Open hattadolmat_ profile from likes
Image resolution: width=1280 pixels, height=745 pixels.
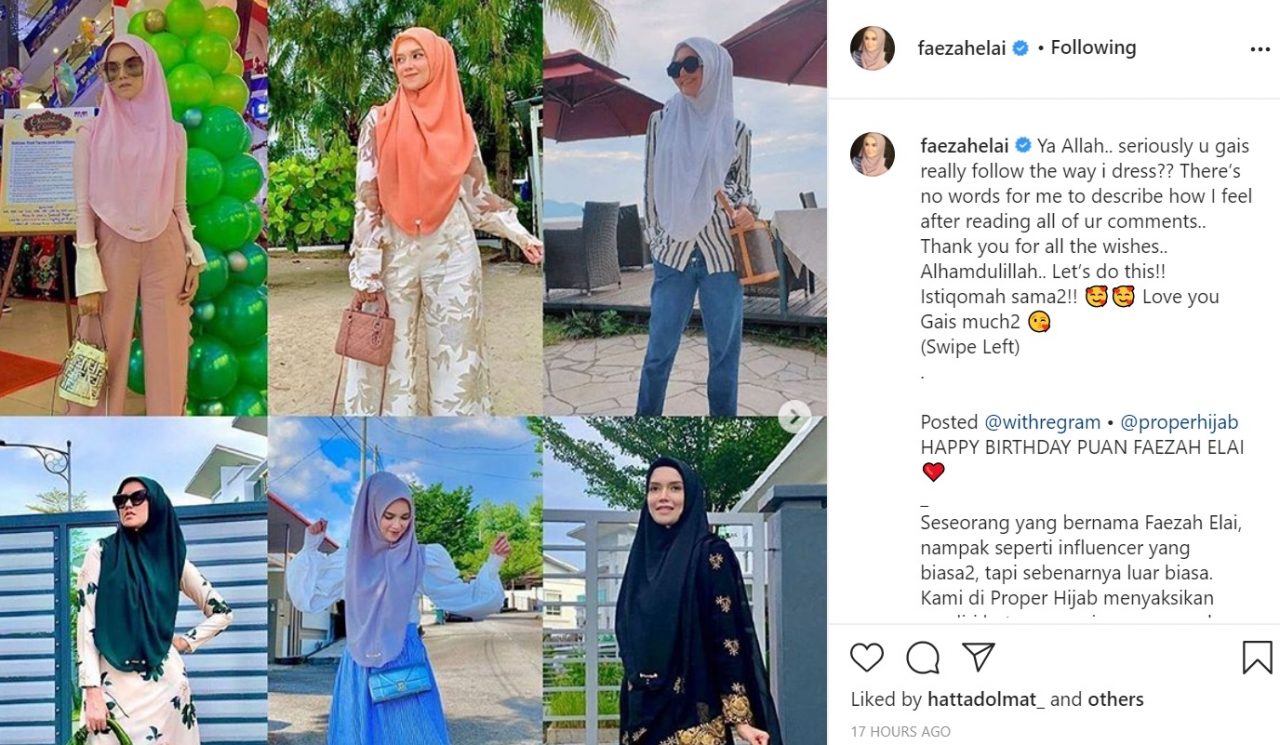pos(986,700)
